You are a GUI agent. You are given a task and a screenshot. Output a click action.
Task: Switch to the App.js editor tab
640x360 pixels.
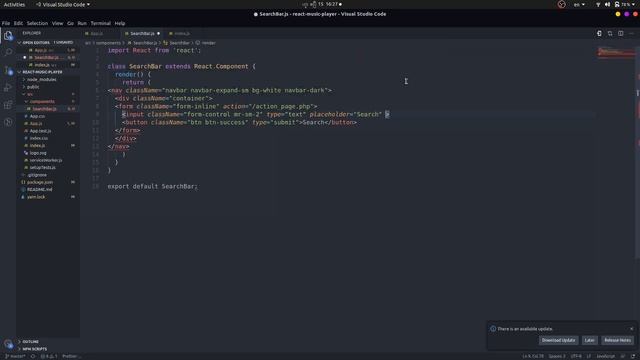tap(97, 33)
